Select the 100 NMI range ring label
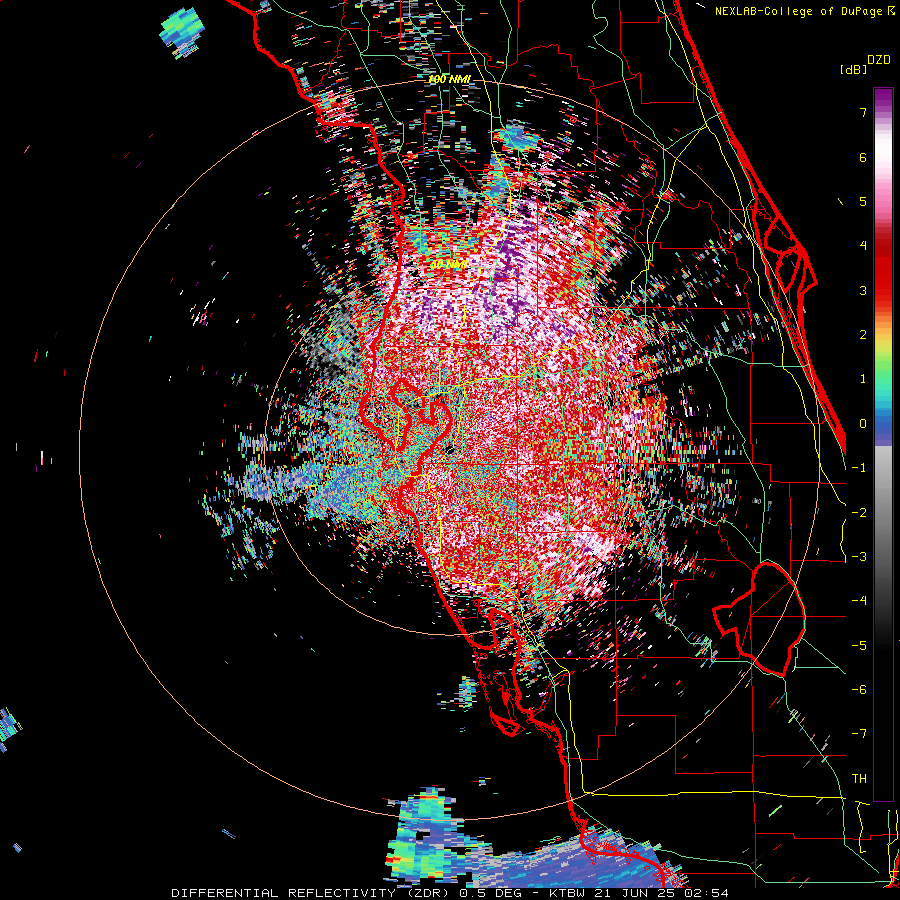The height and width of the screenshot is (900, 900). pyautogui.click(x=449, y=79)
